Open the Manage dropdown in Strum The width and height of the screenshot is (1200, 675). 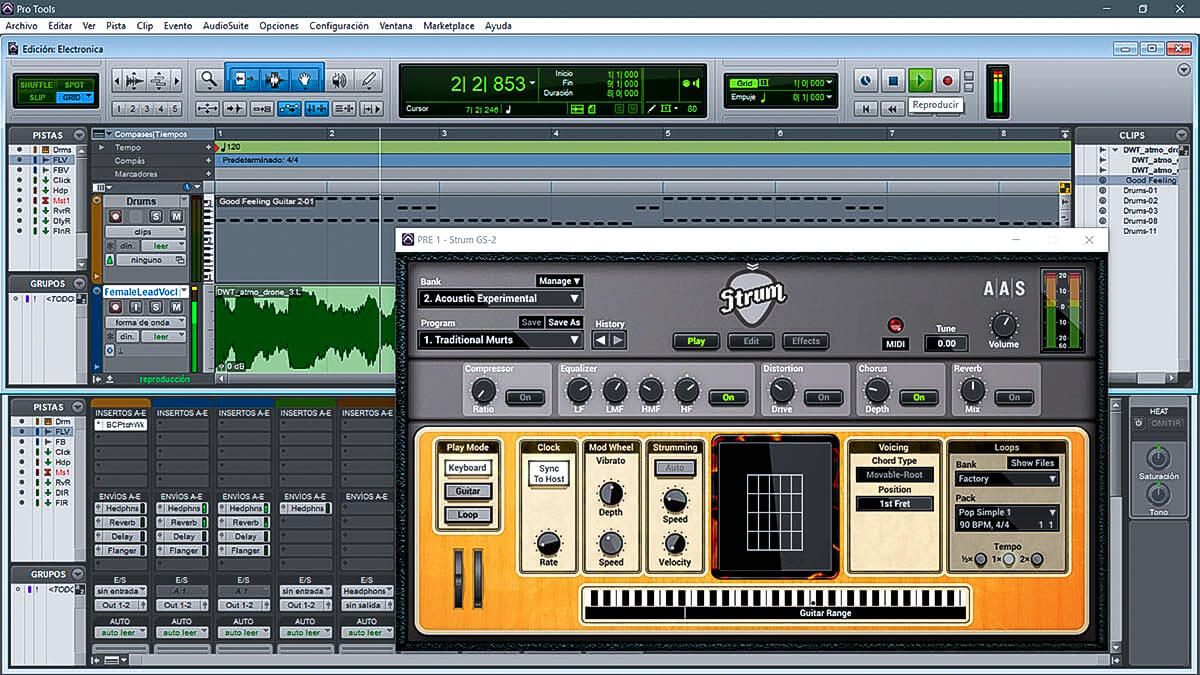pos(559,281)
